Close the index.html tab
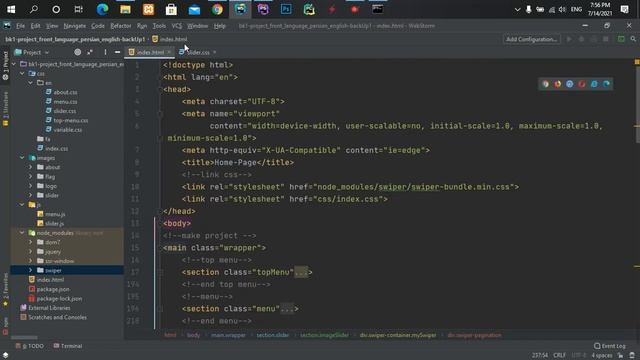This screenshot has height=360, width=640. point(169,52)
